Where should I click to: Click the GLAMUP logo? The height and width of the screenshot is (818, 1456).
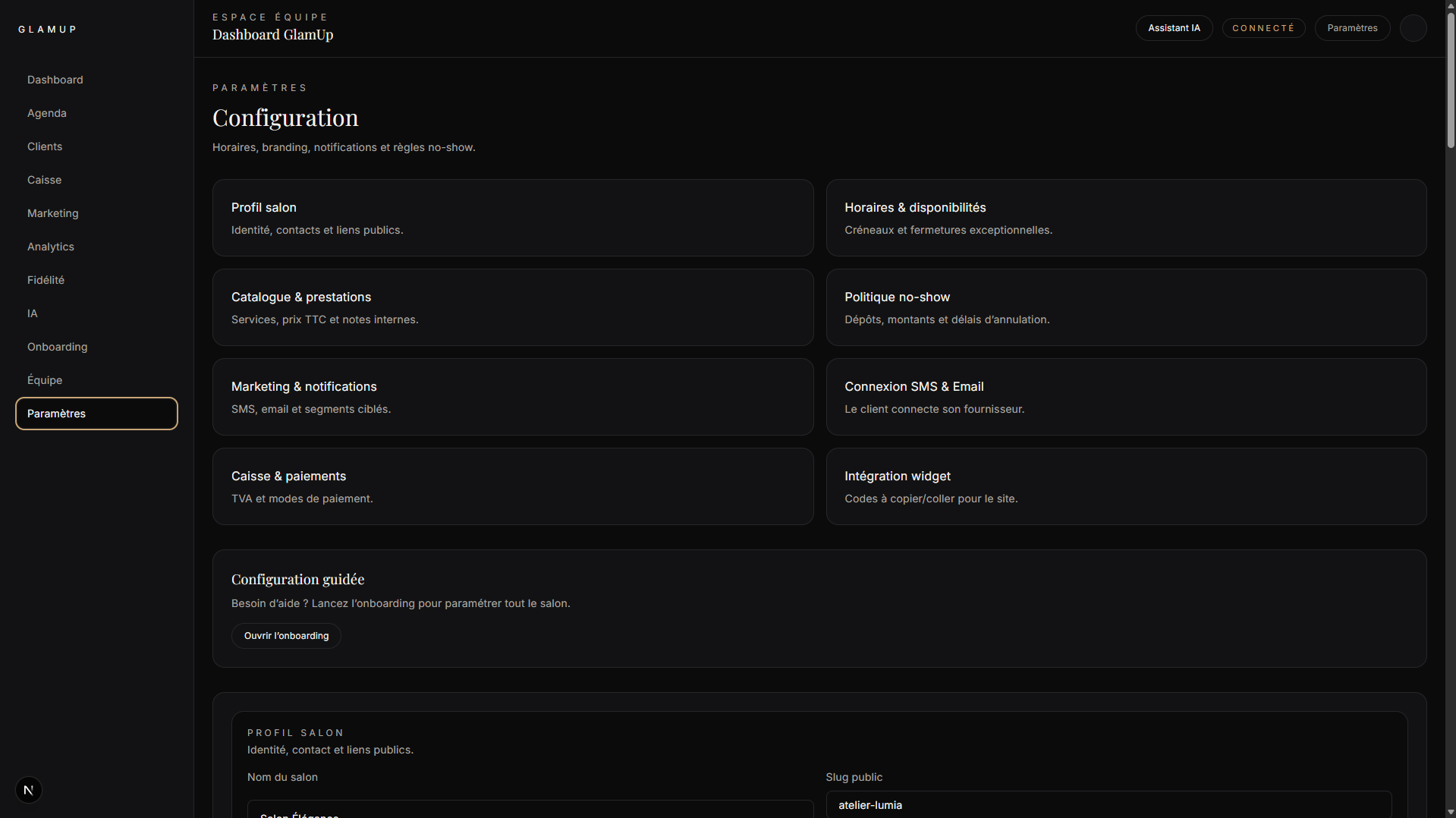(x=48, y=30)
